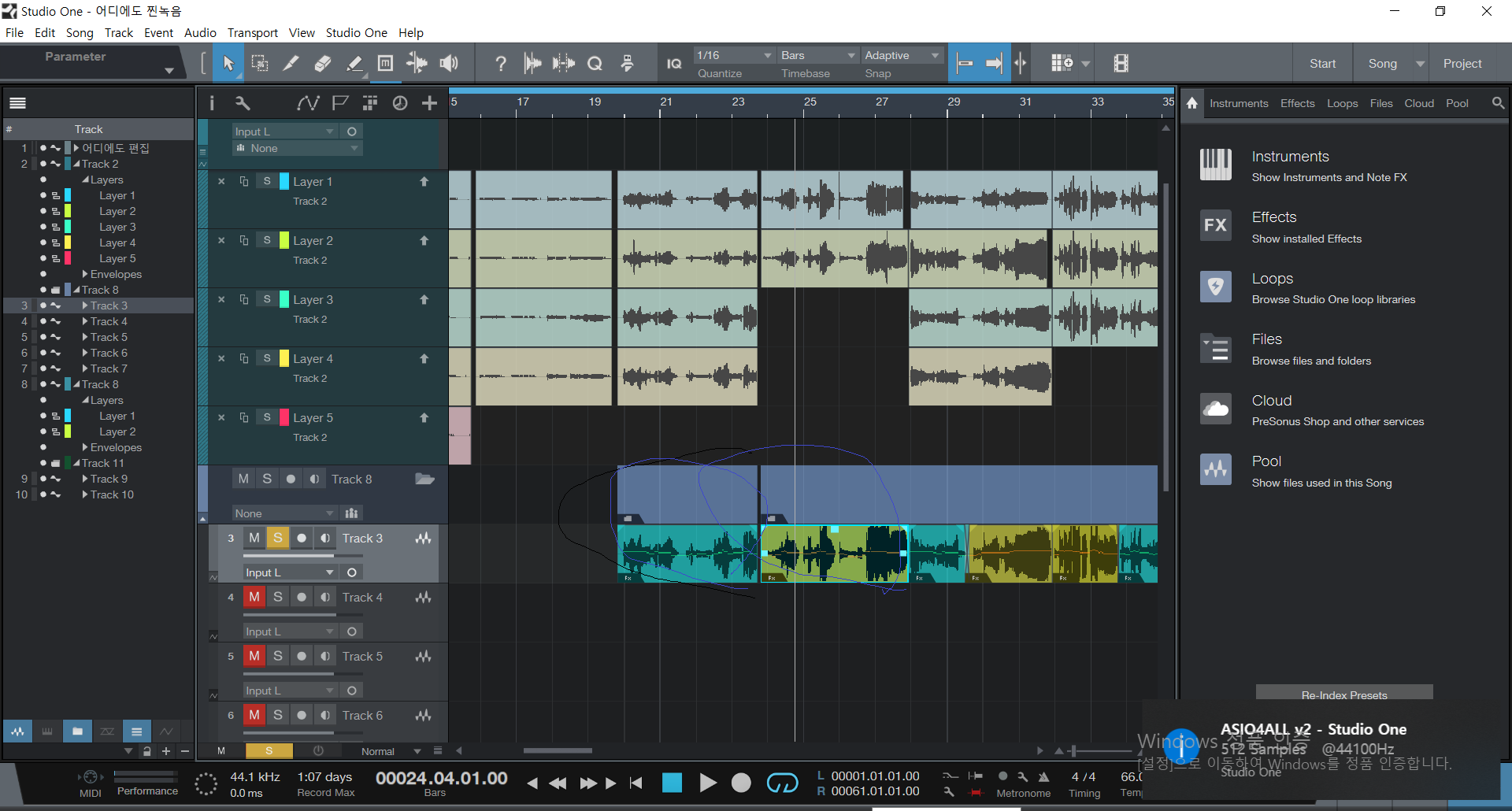Screen dimensions: 1512x811
Task: Toggle monitor on Track 5
Action: [x=325, y=656]
